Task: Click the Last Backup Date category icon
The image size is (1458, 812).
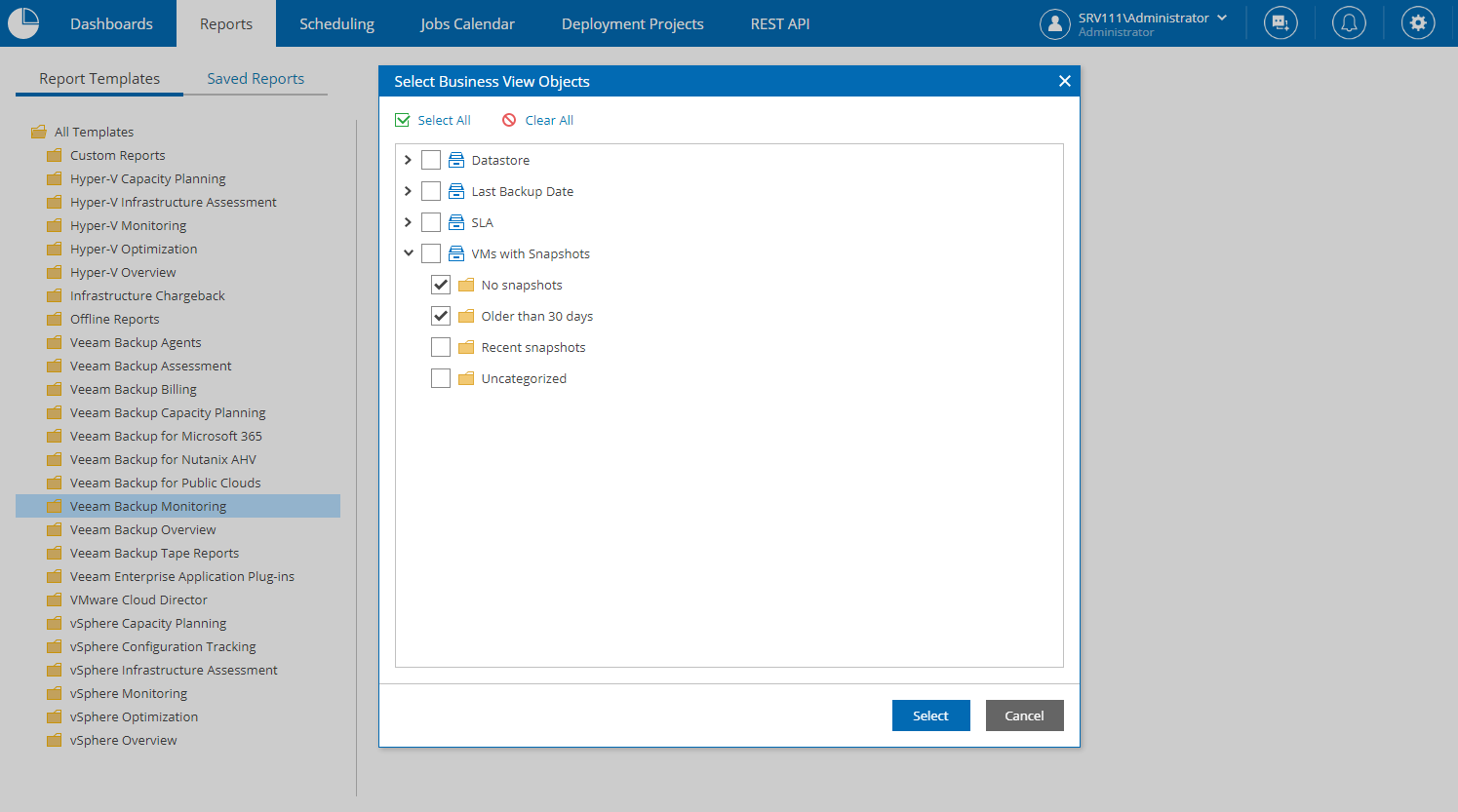Action: (456, 191)
